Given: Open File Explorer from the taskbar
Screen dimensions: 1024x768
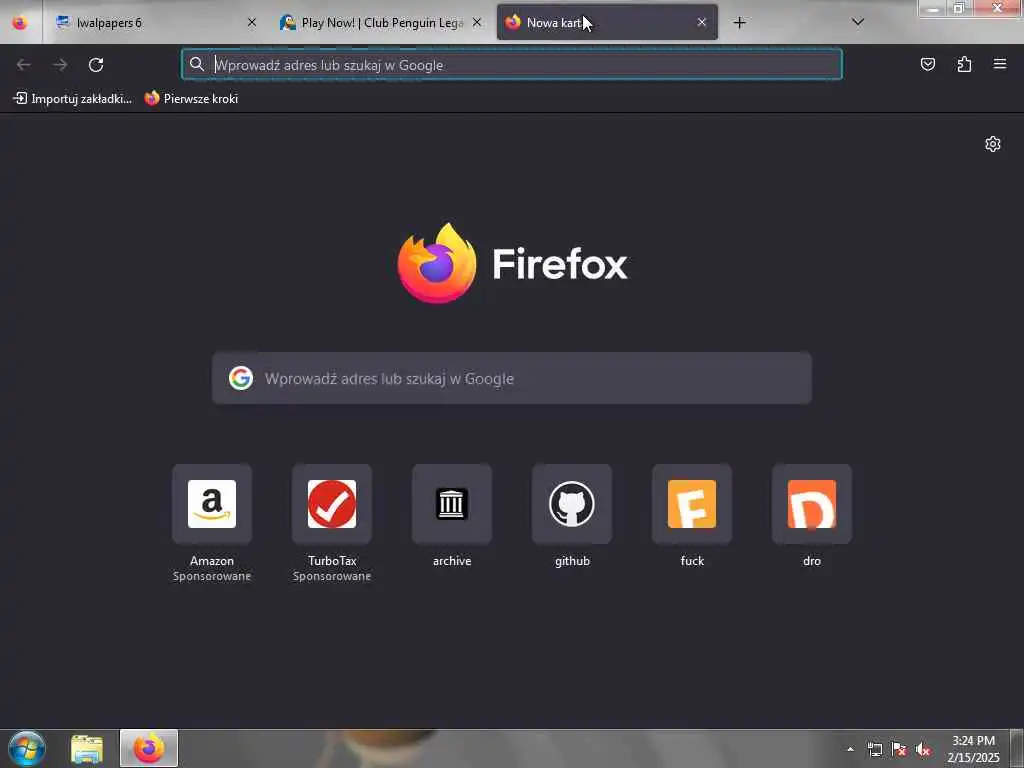Looking at the screenshot, I should 87,748.
